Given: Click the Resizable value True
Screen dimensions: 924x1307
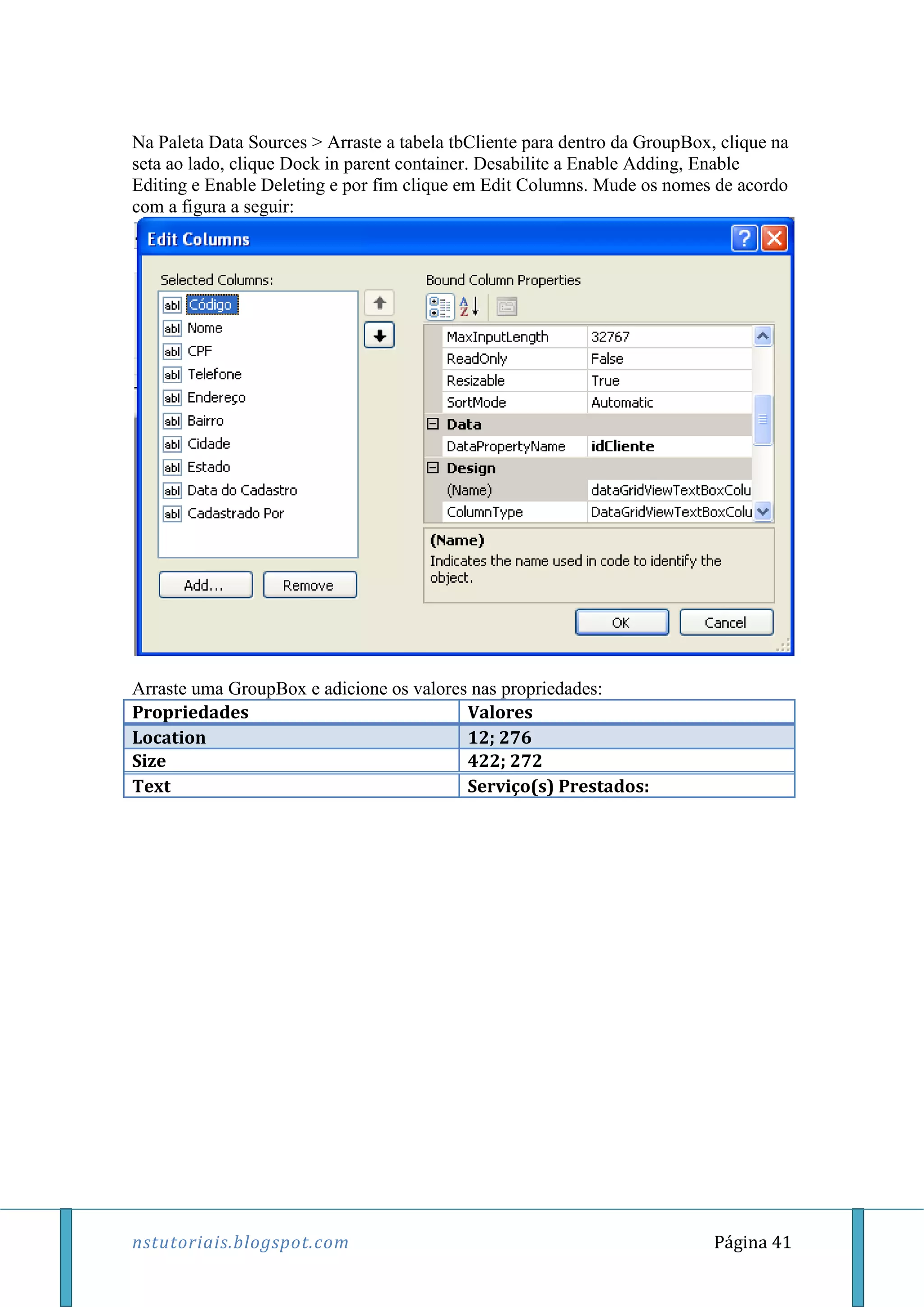Looking at the screenshot, I should 670,381.
